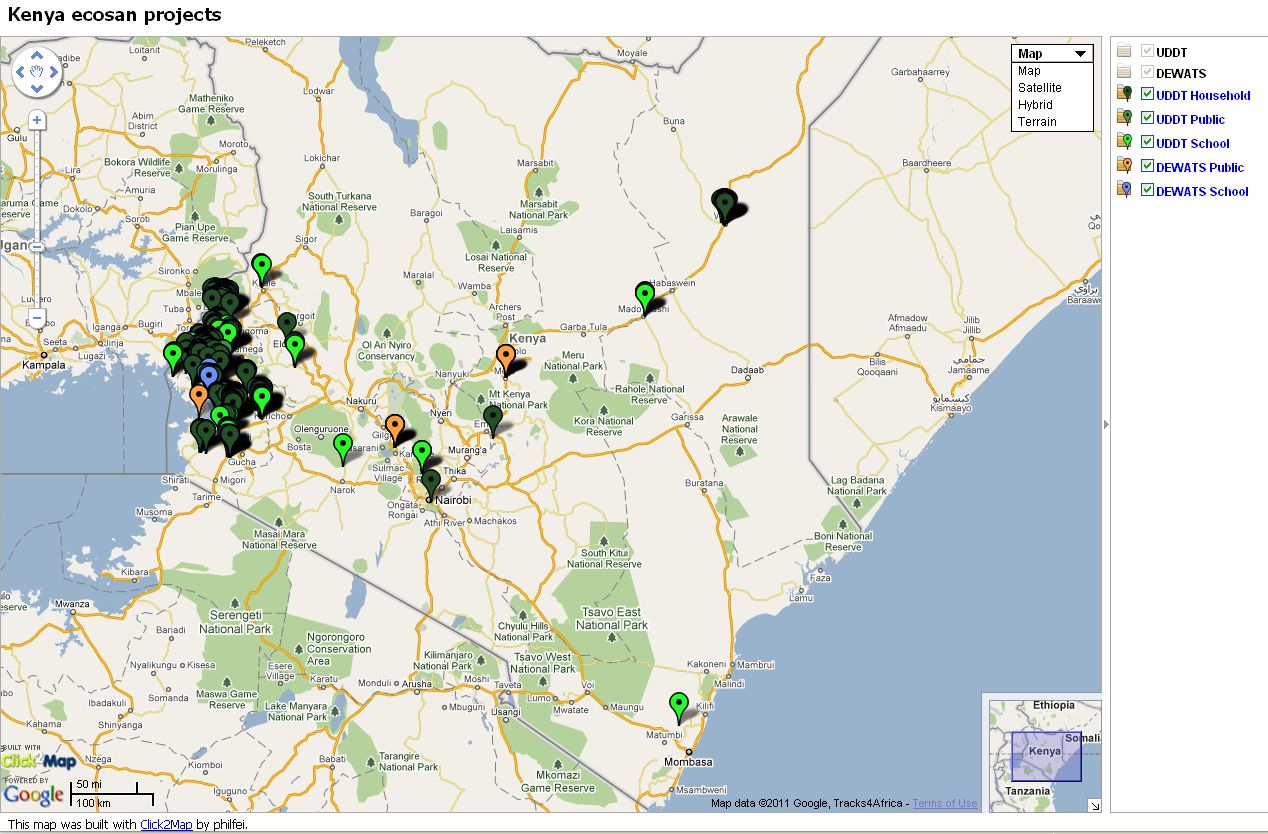Click the UDDT folder icon in the legend
Screen dimensions: 1268x834
(1122, 50)
